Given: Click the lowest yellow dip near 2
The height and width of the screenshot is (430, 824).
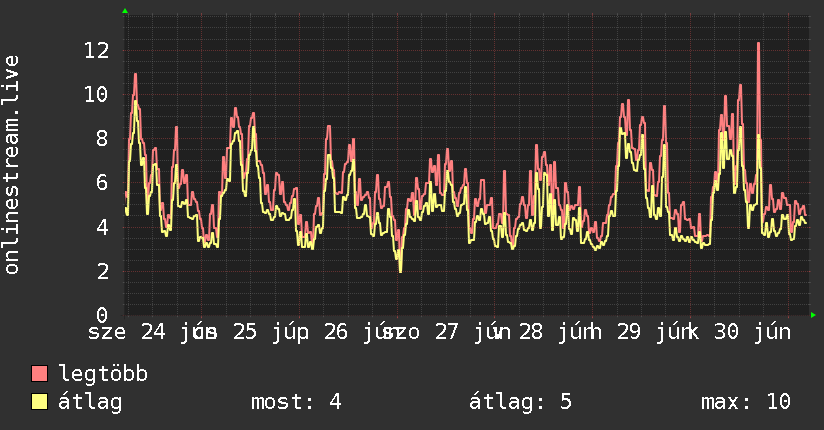Looking at the screenshot, I should point(400,270).
